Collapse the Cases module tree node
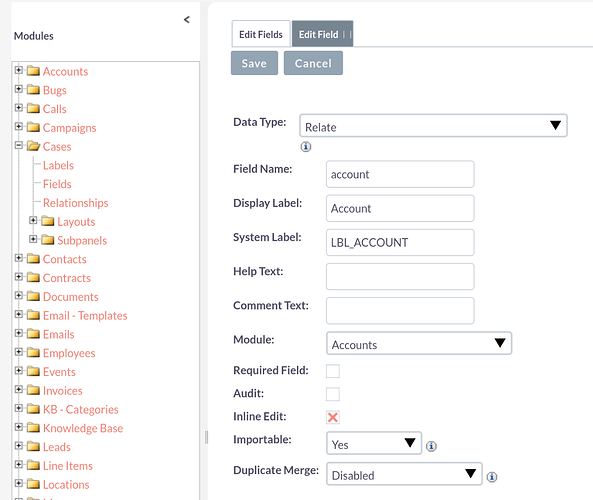The height and width of the screenshot is (500, 593). [19, 145]
